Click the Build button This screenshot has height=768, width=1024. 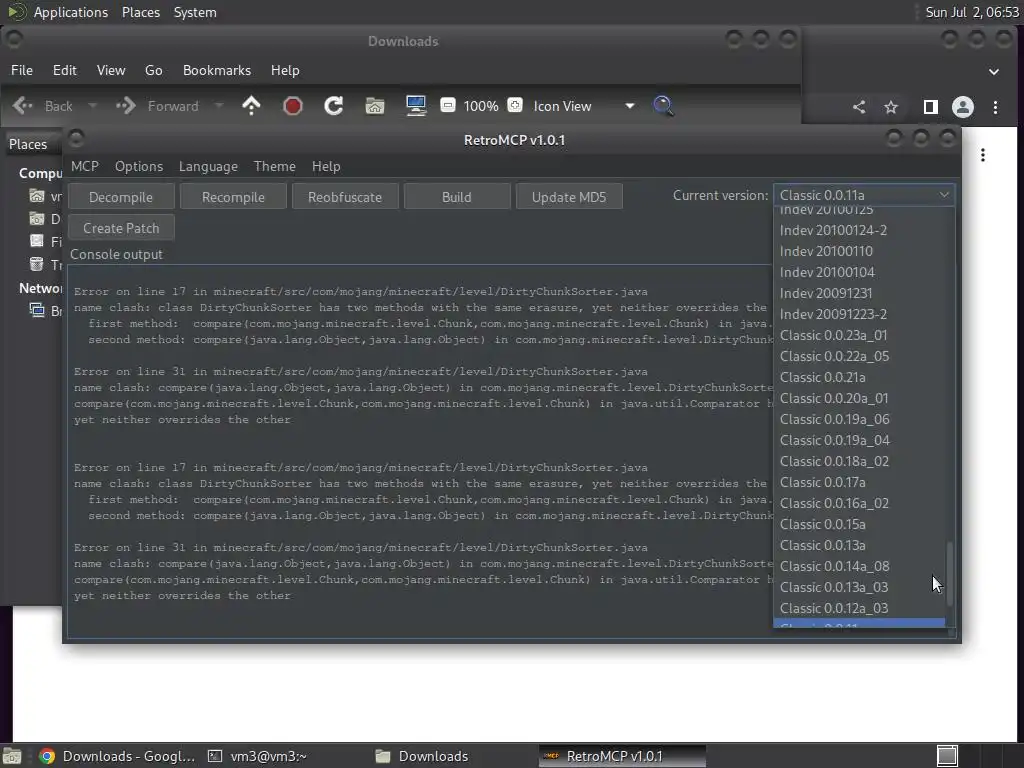[x=456, y=197]
